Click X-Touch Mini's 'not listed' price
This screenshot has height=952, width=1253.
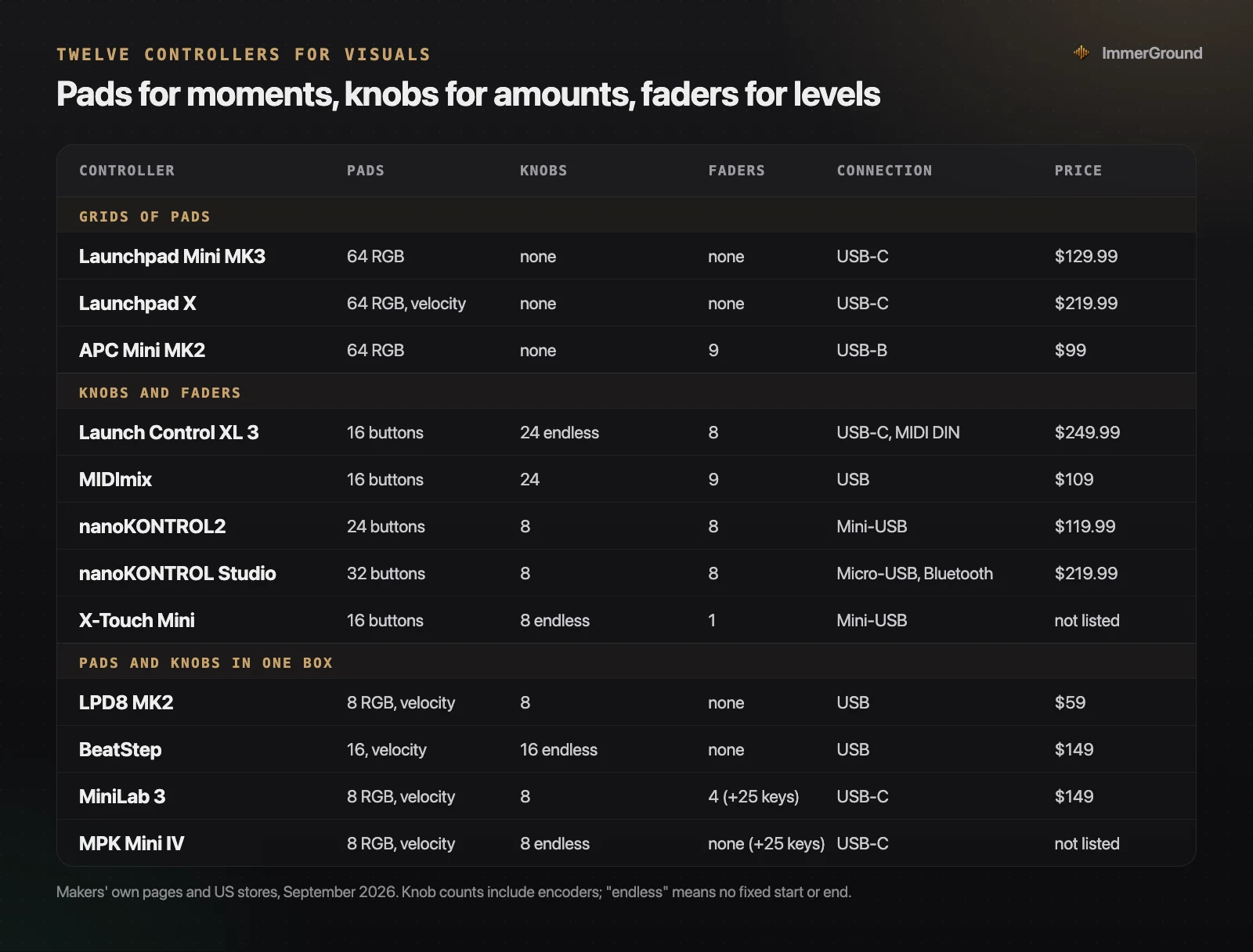[x=1087, y=620]
